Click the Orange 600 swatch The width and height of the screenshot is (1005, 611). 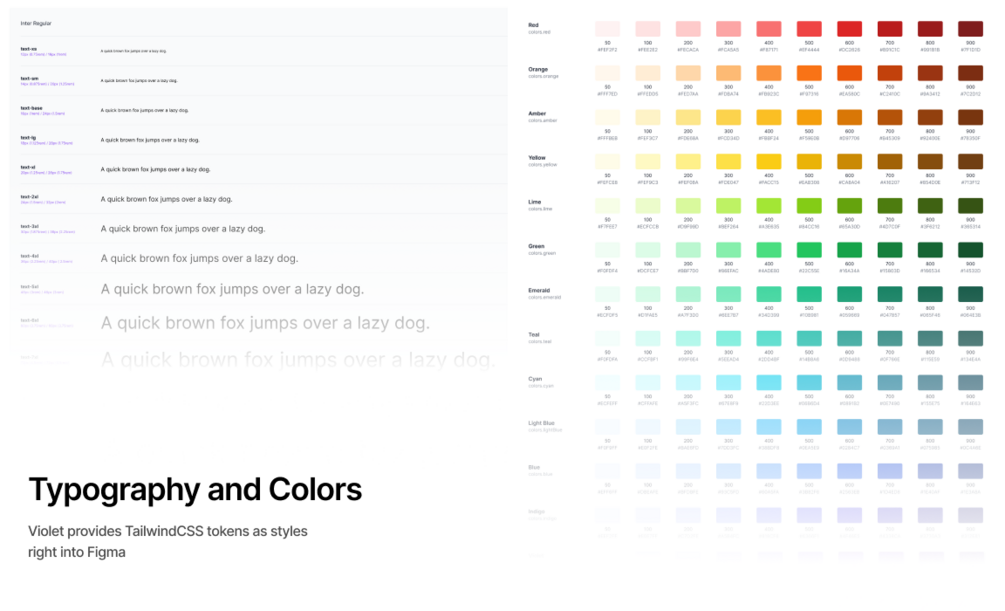(x=849, y=73)
